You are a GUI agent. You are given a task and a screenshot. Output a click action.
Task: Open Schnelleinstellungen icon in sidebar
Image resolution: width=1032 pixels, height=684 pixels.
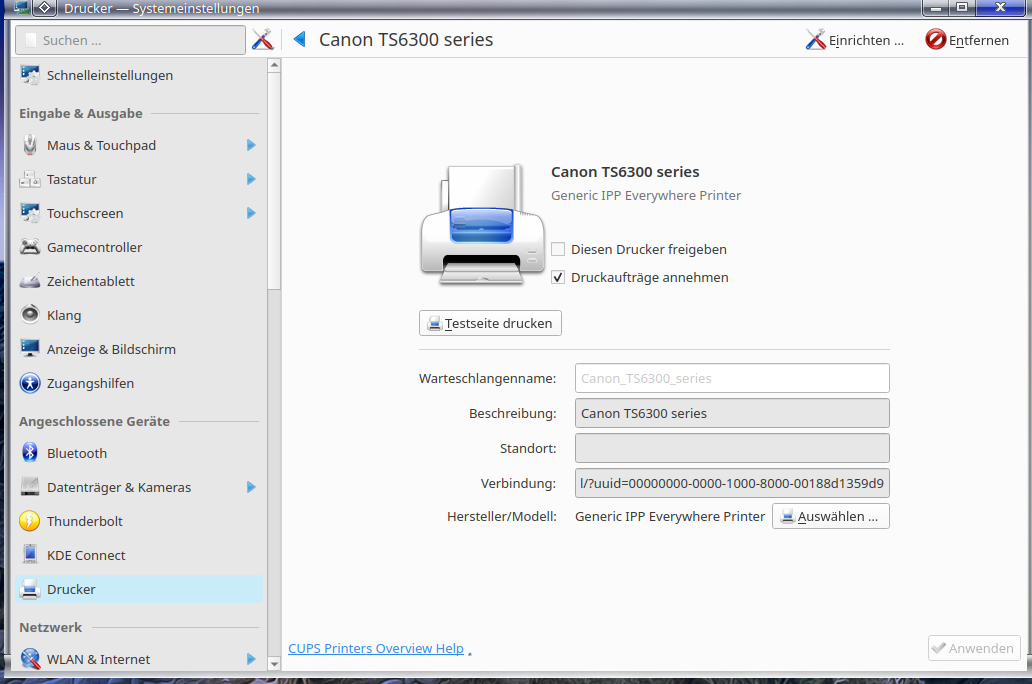30,75
